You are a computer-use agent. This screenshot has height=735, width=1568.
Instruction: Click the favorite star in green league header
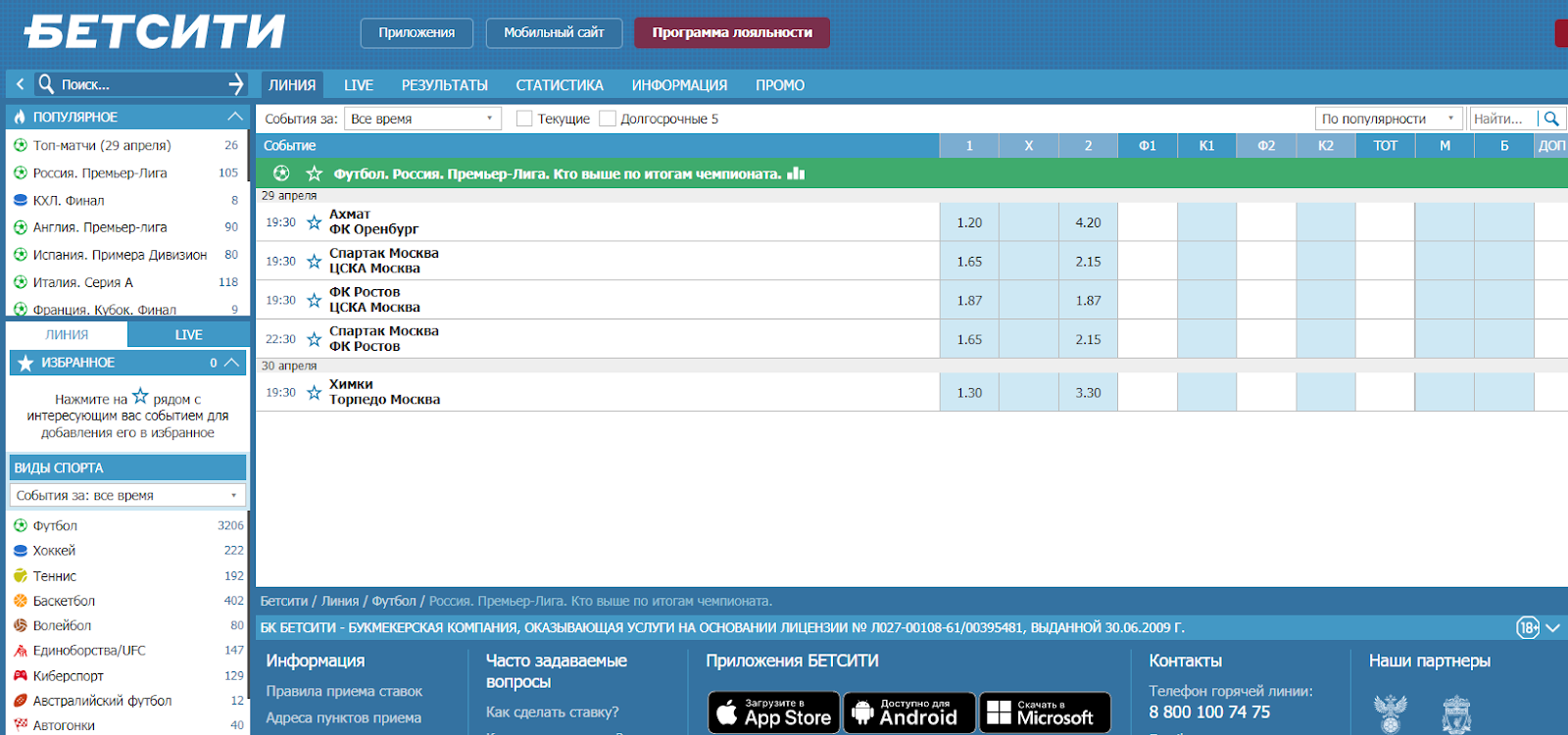[314, 173]
